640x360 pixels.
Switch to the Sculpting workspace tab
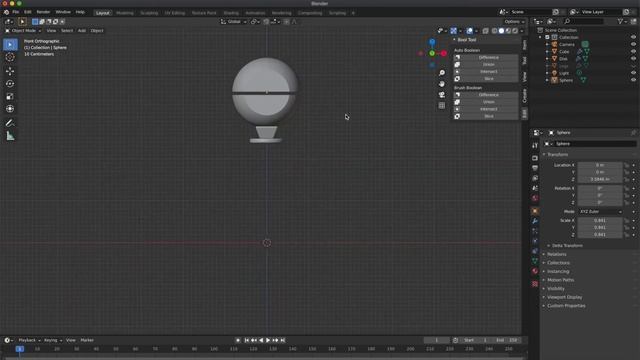click(x=149, y=13)
